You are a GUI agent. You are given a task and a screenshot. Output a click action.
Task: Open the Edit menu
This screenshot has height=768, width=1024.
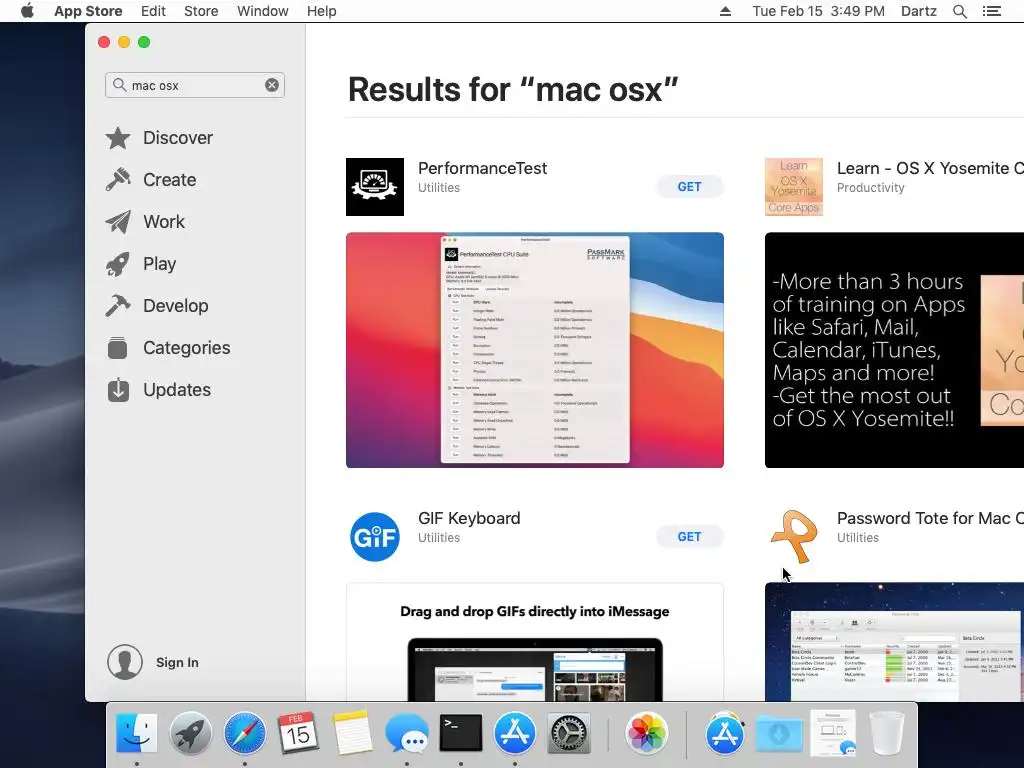pos(153,11)
